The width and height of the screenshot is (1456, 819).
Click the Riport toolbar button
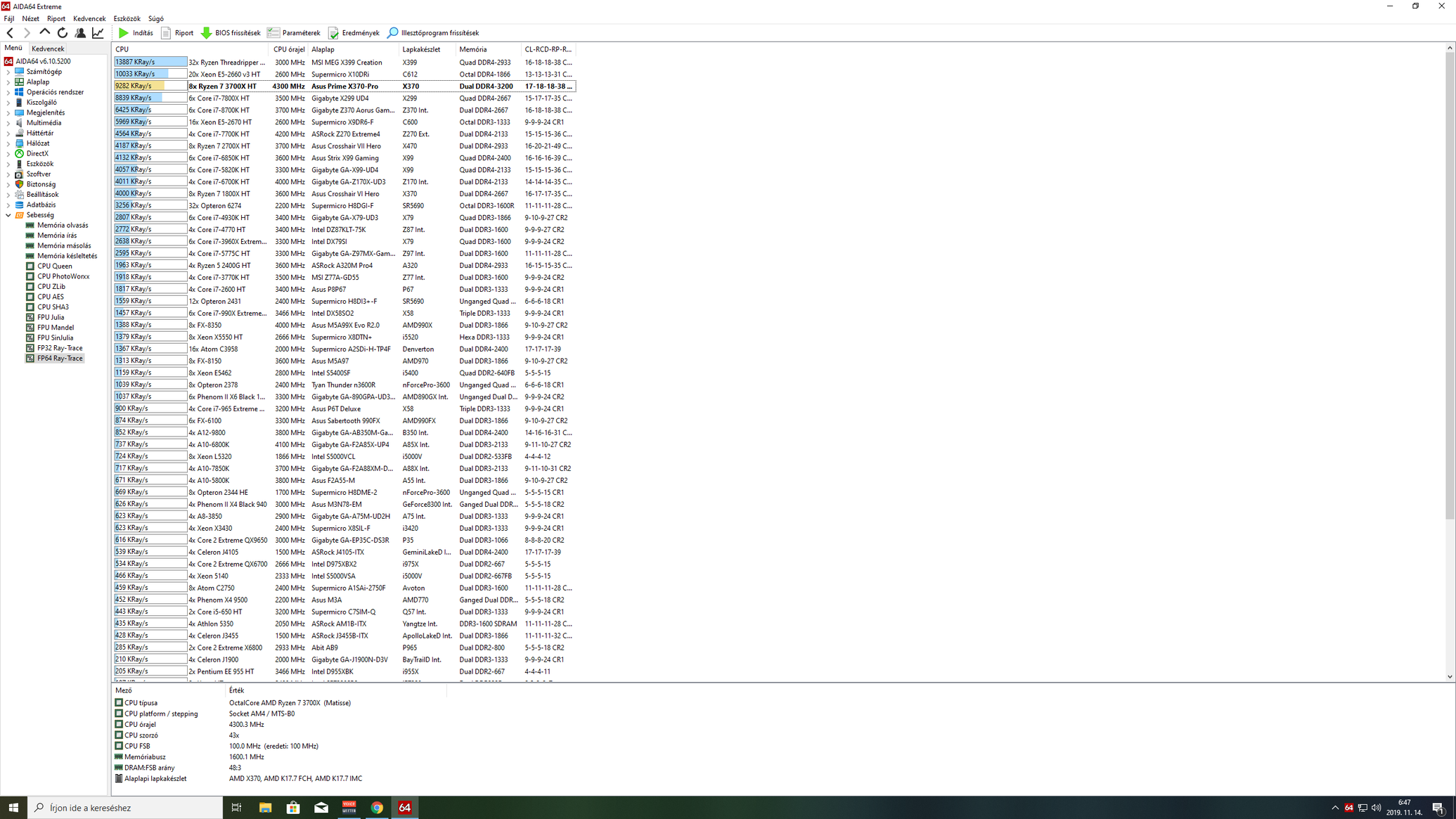177,33
